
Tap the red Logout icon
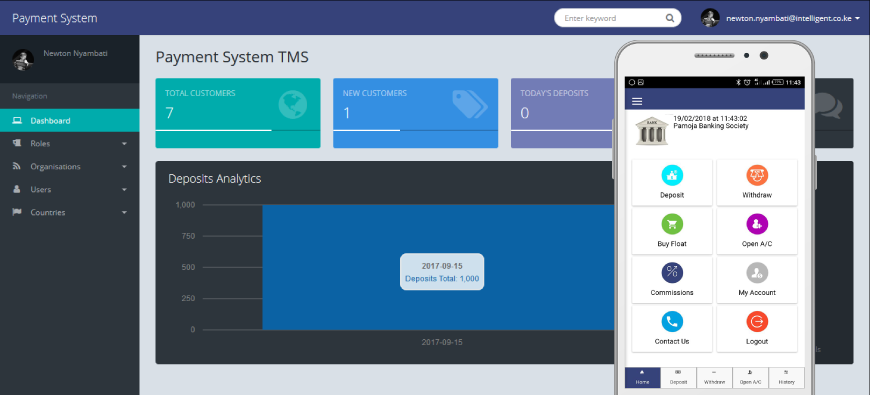(757, 321)
